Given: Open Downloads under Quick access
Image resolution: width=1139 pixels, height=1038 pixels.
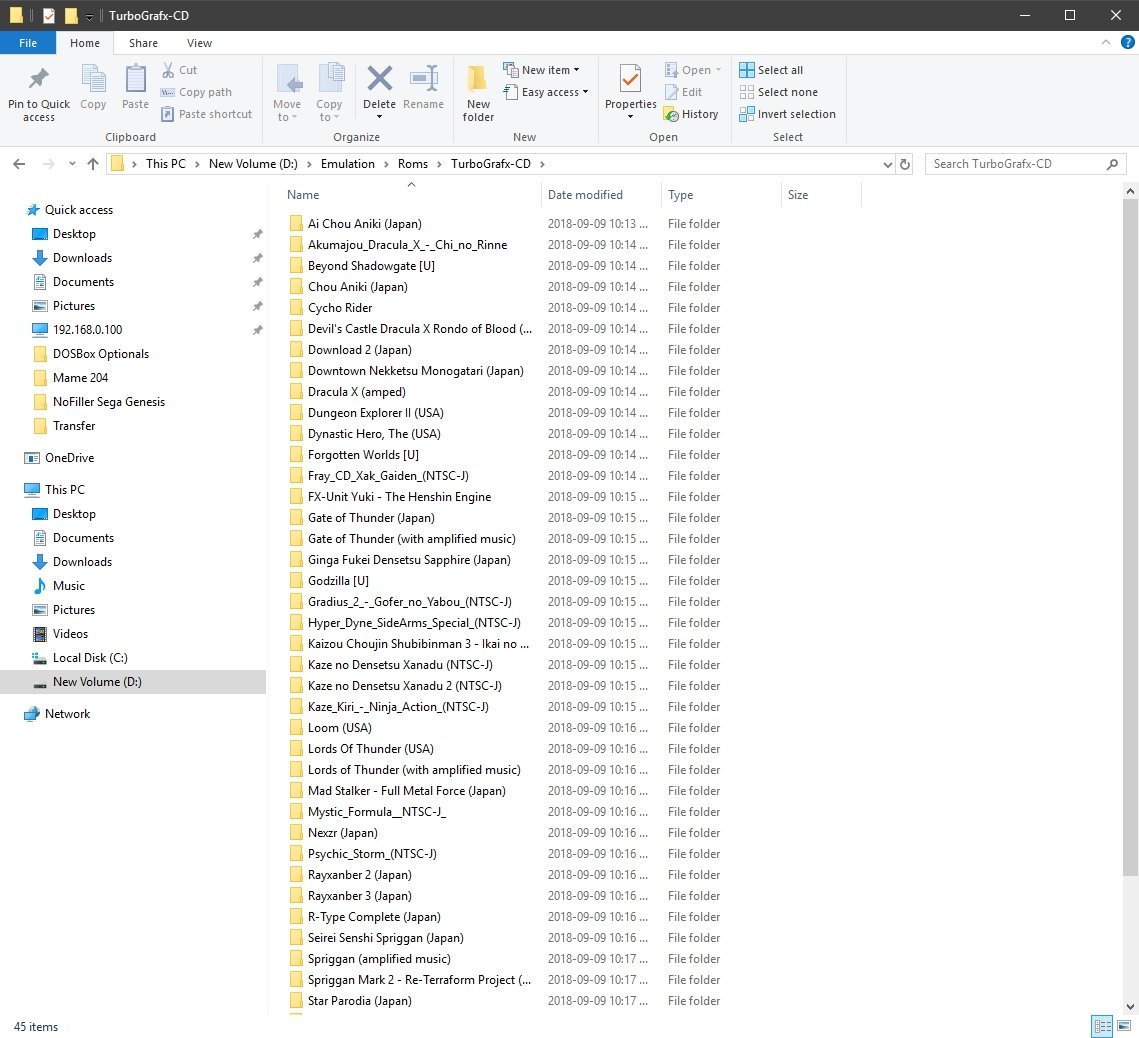Looking at the screenshot, I should coord(82,258).
